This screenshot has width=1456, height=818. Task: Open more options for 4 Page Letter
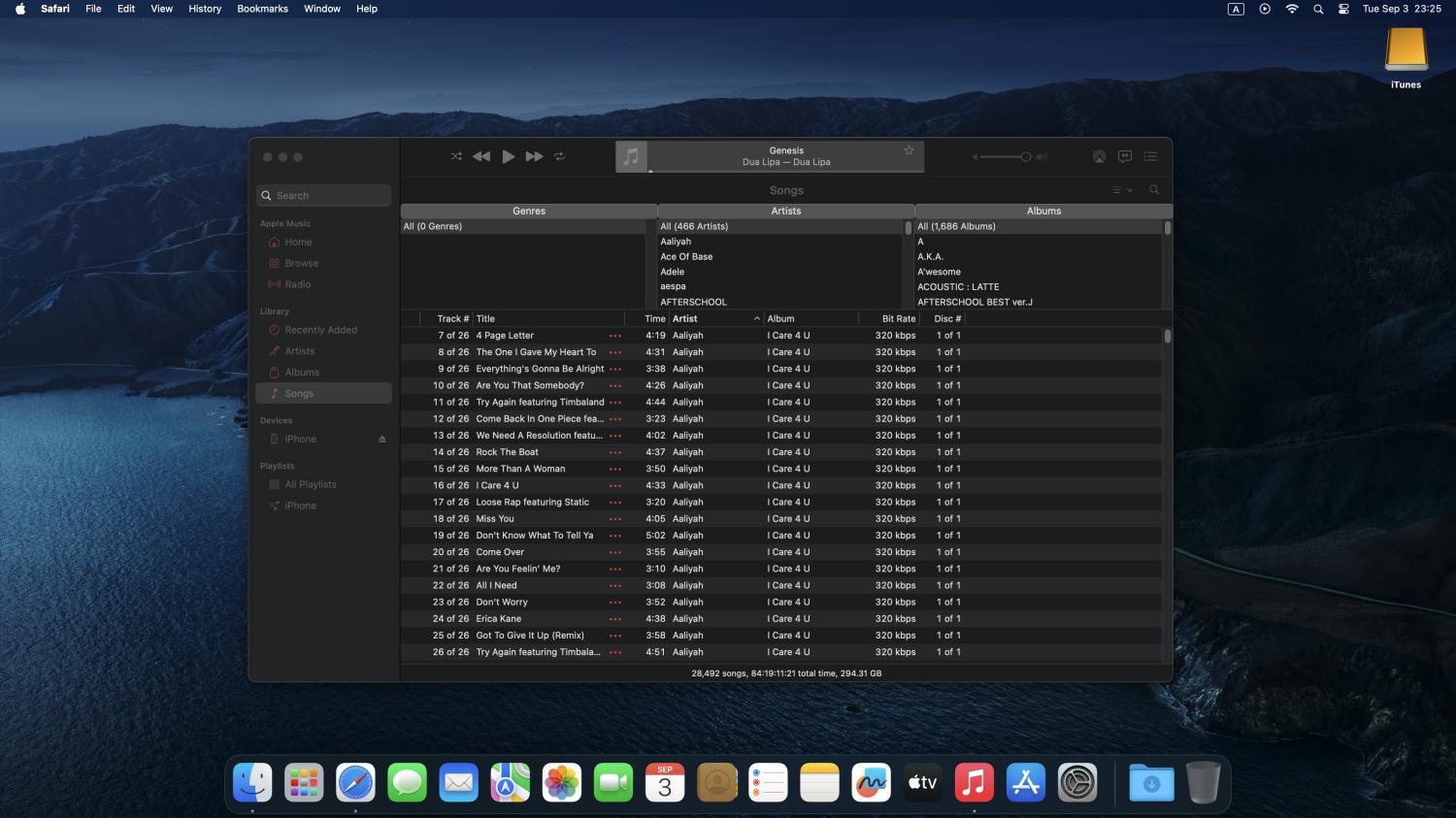(615, 336)
